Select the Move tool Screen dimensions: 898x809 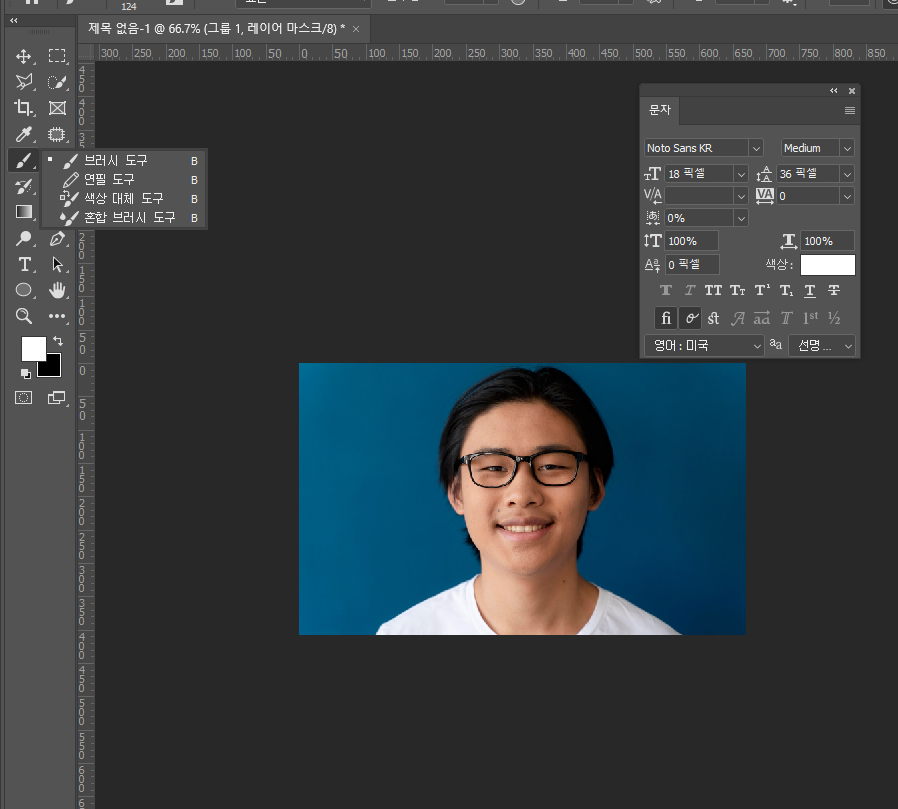pyautogui.click(x=23, y=56)
